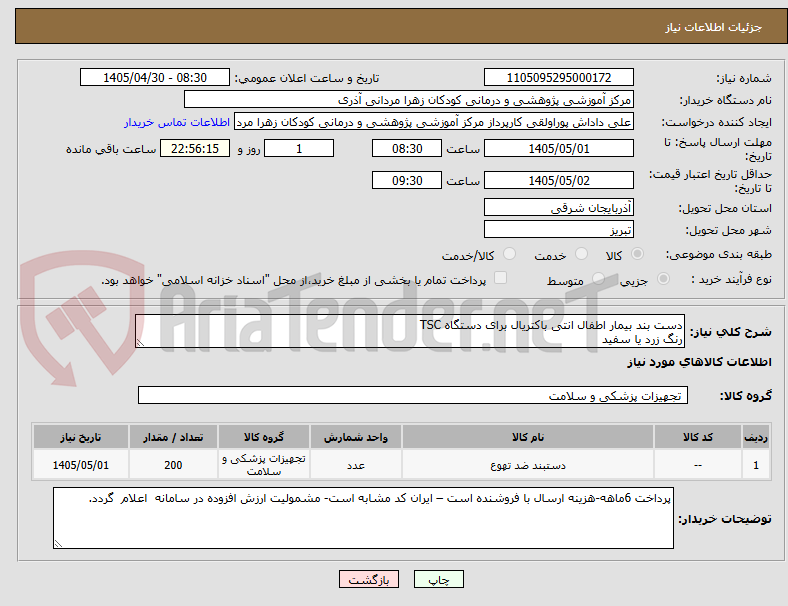Click the بازگشت (back) button
This screenshot has height=606, width=788.
pyautogui.click(x=369, y=579)
